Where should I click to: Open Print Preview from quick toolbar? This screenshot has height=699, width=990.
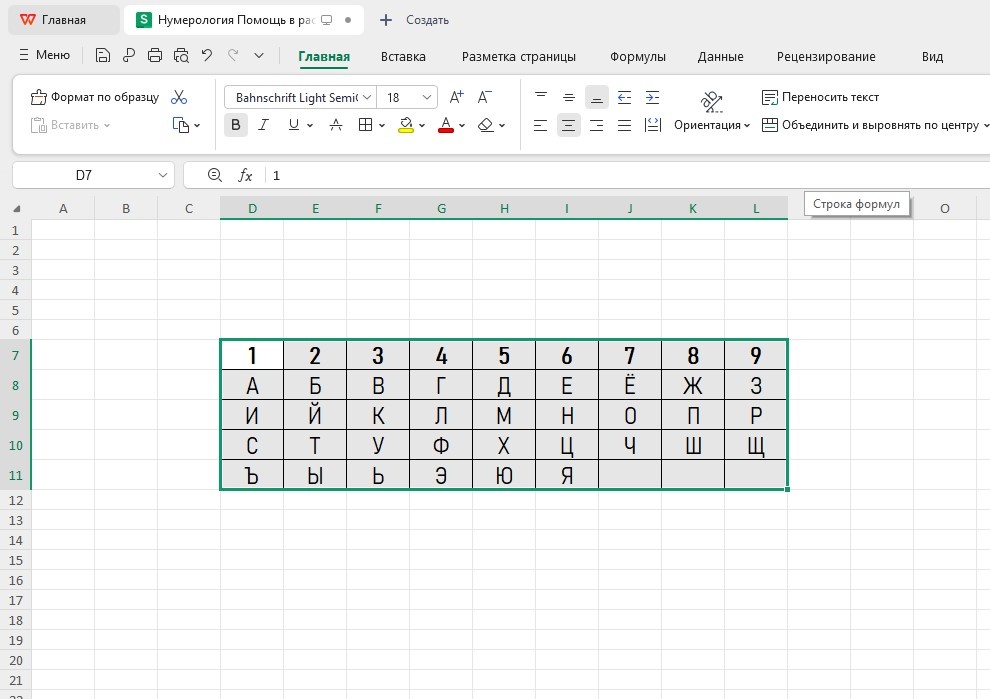(181, 56)
